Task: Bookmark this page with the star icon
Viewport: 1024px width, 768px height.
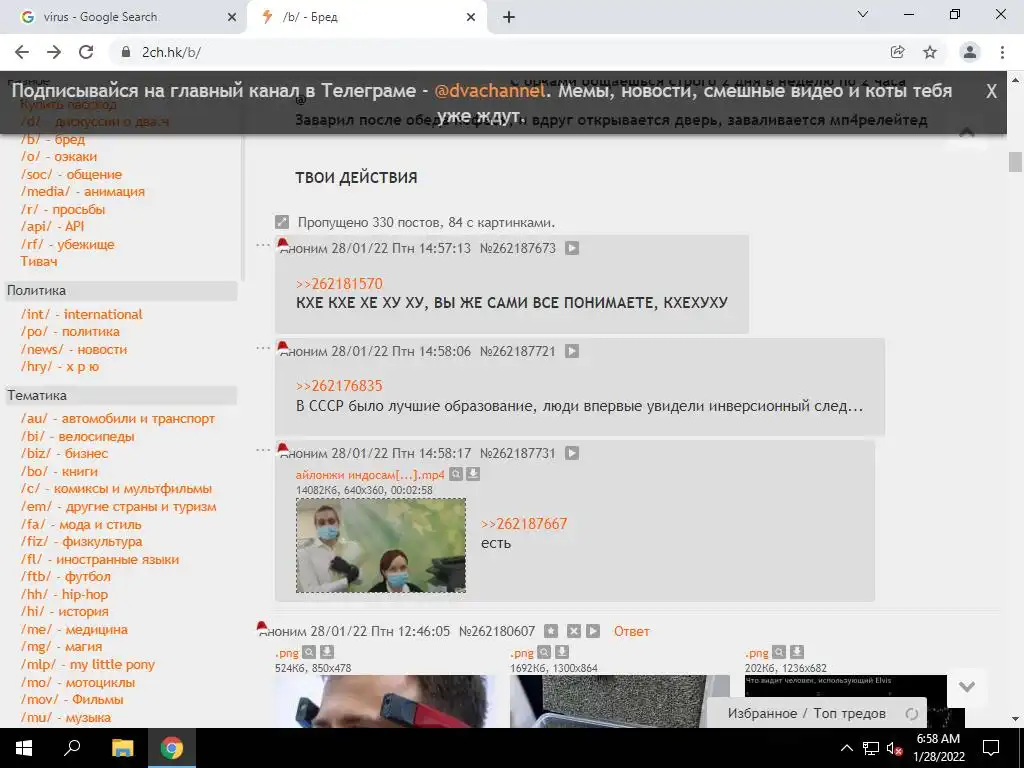Action: pyautogui.click(x=930, y=52)
